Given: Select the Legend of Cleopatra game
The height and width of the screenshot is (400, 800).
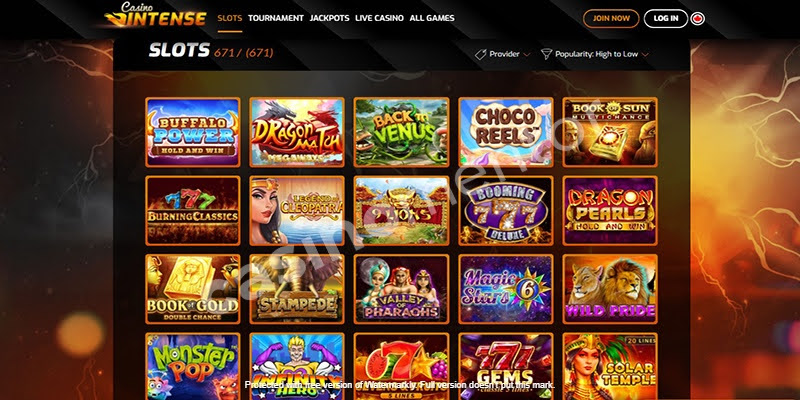Looking at the screenshot, I should point(297,211).
